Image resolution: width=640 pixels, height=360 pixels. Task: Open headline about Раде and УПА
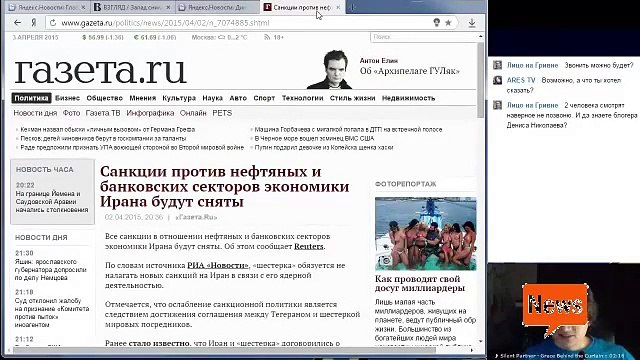132,147
